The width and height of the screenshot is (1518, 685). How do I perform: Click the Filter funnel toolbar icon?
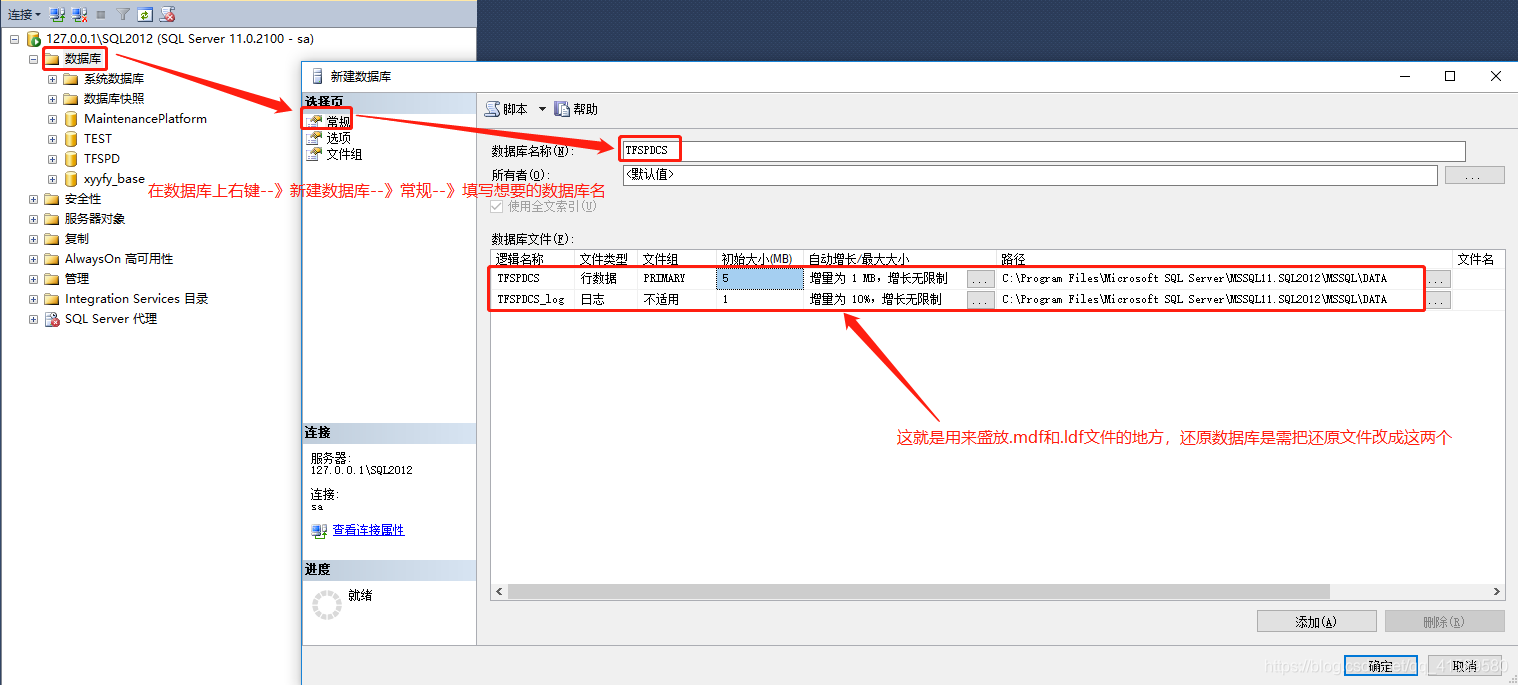[123, 15]
